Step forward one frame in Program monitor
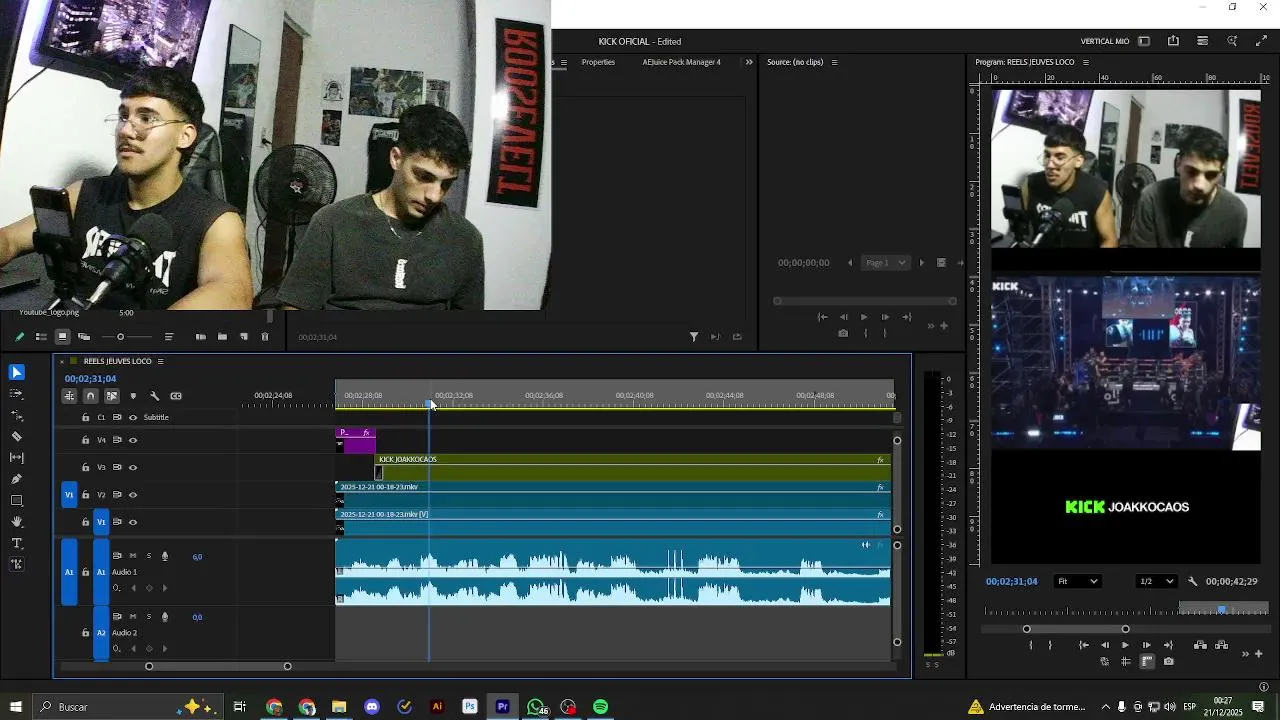The width and height of the screenshot is (1280, 720). 1147,645
